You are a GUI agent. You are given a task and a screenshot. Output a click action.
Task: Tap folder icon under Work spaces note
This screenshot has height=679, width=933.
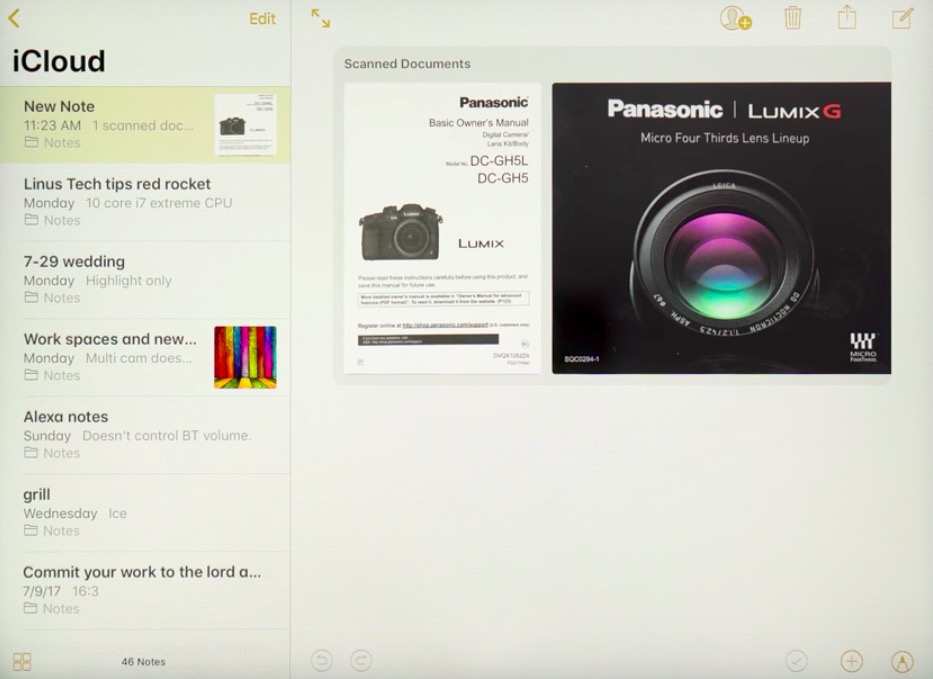coord(31,375)
